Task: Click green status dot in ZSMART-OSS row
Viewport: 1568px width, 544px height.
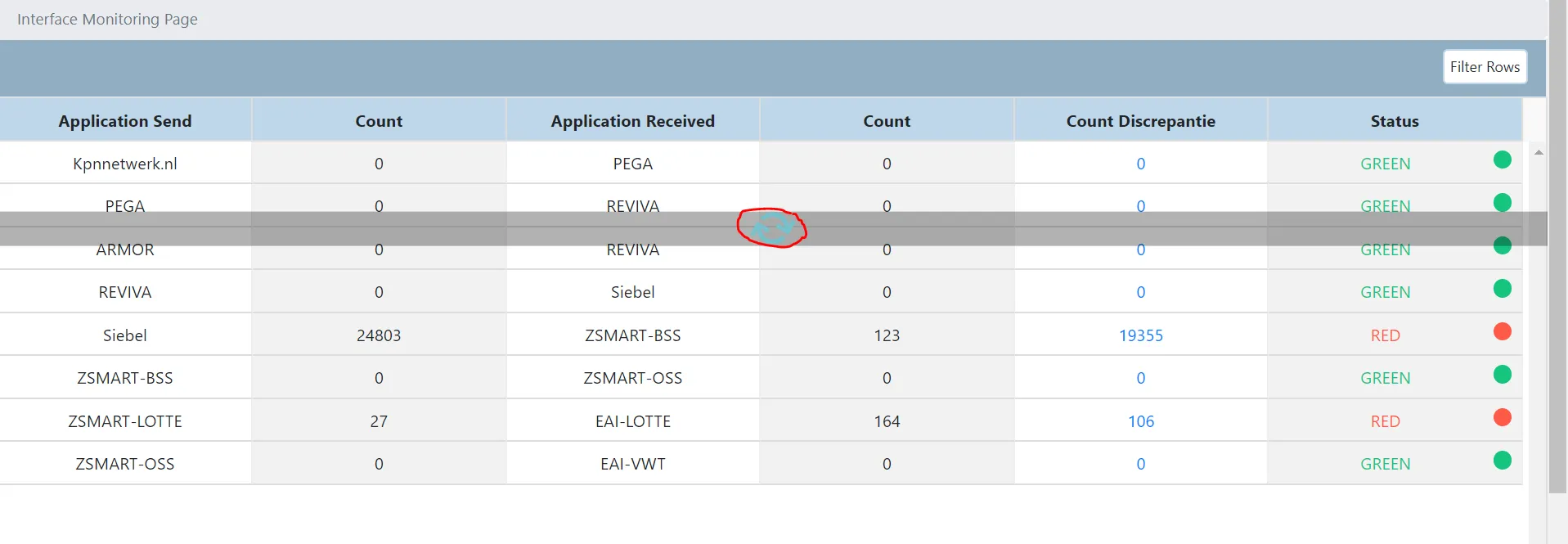Action: pyautogui.click(x=1503, y=460)
